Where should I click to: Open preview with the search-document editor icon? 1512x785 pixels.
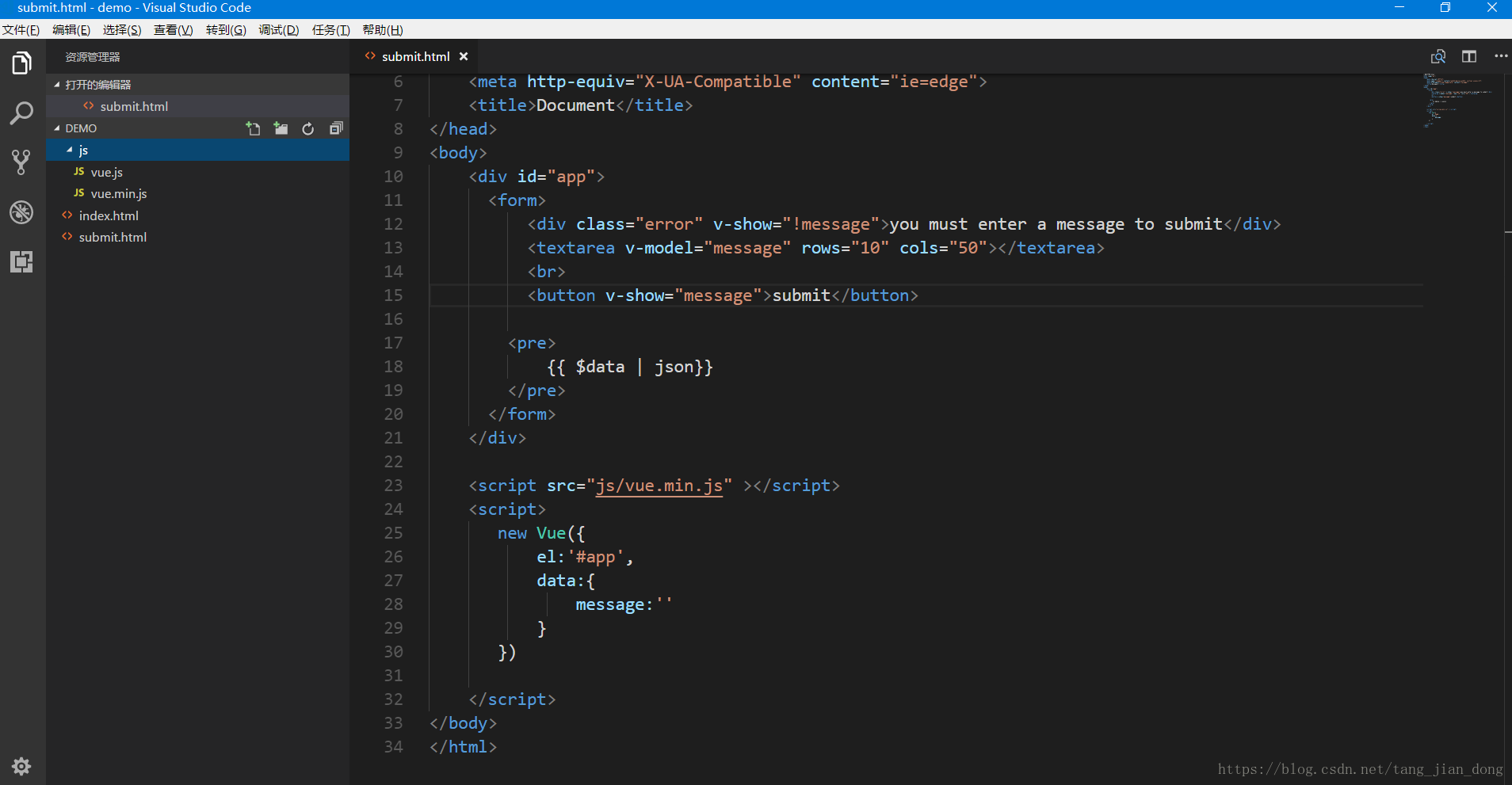pyautogui.click(x=1438, y=56)
